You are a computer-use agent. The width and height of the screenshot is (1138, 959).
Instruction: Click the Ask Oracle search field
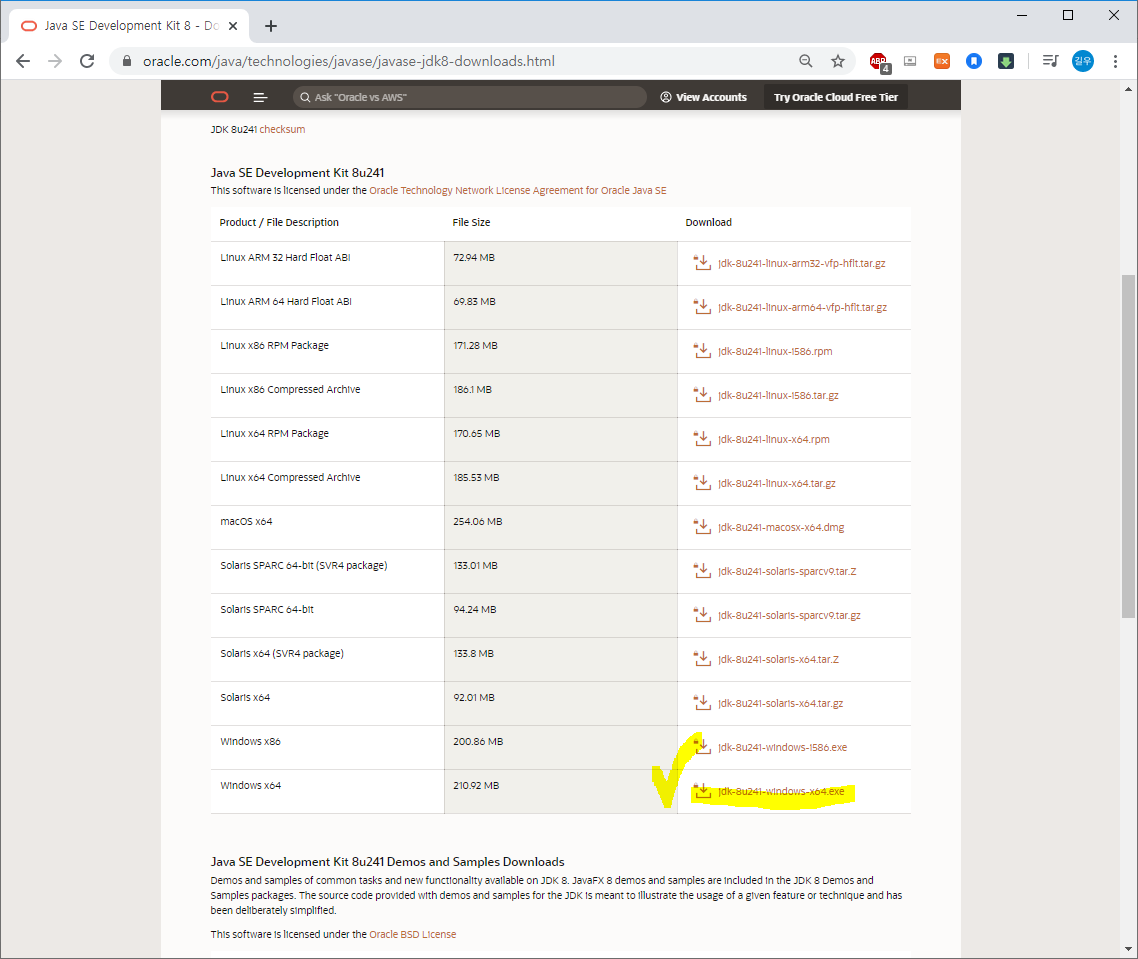click(470, 97)
